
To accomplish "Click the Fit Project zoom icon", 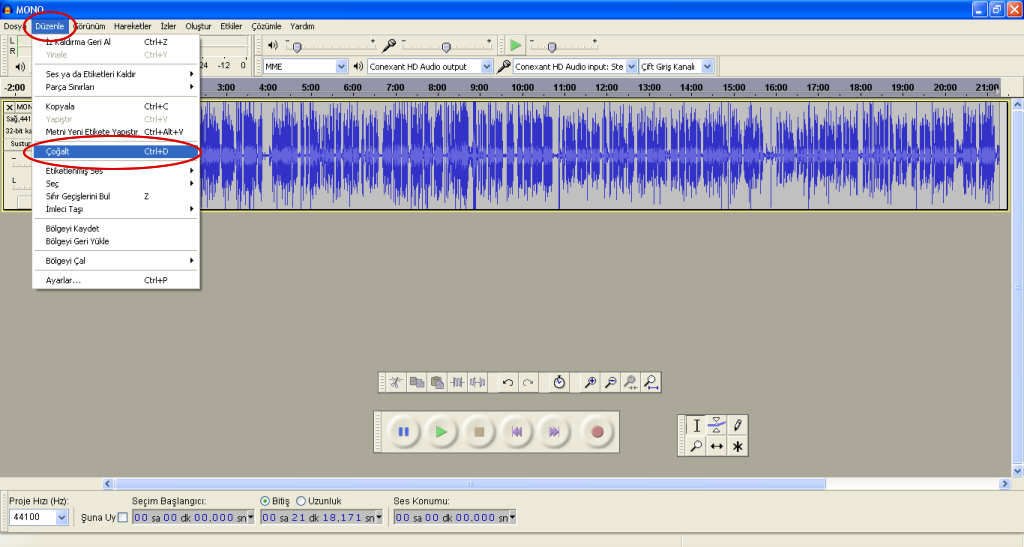I will [x=650, y=383].
